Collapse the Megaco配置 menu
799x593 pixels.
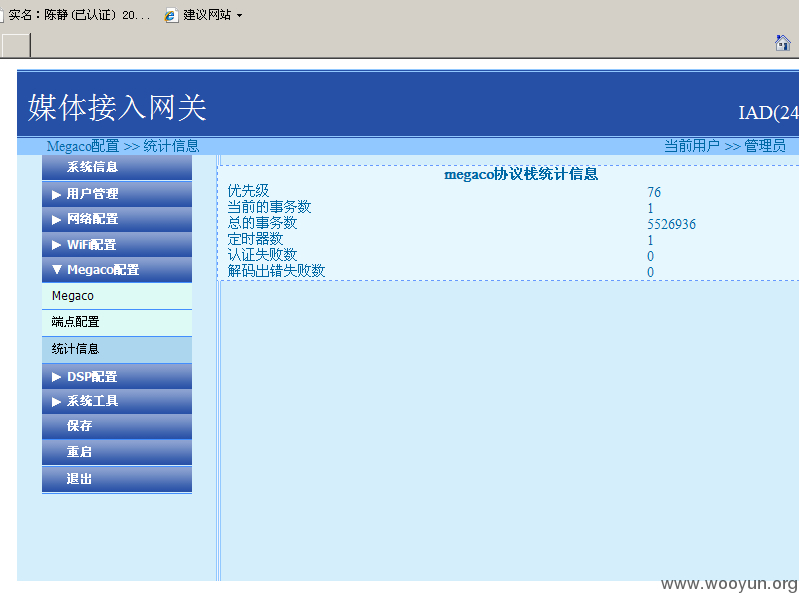pyautogui.click(x=117, y=270)
